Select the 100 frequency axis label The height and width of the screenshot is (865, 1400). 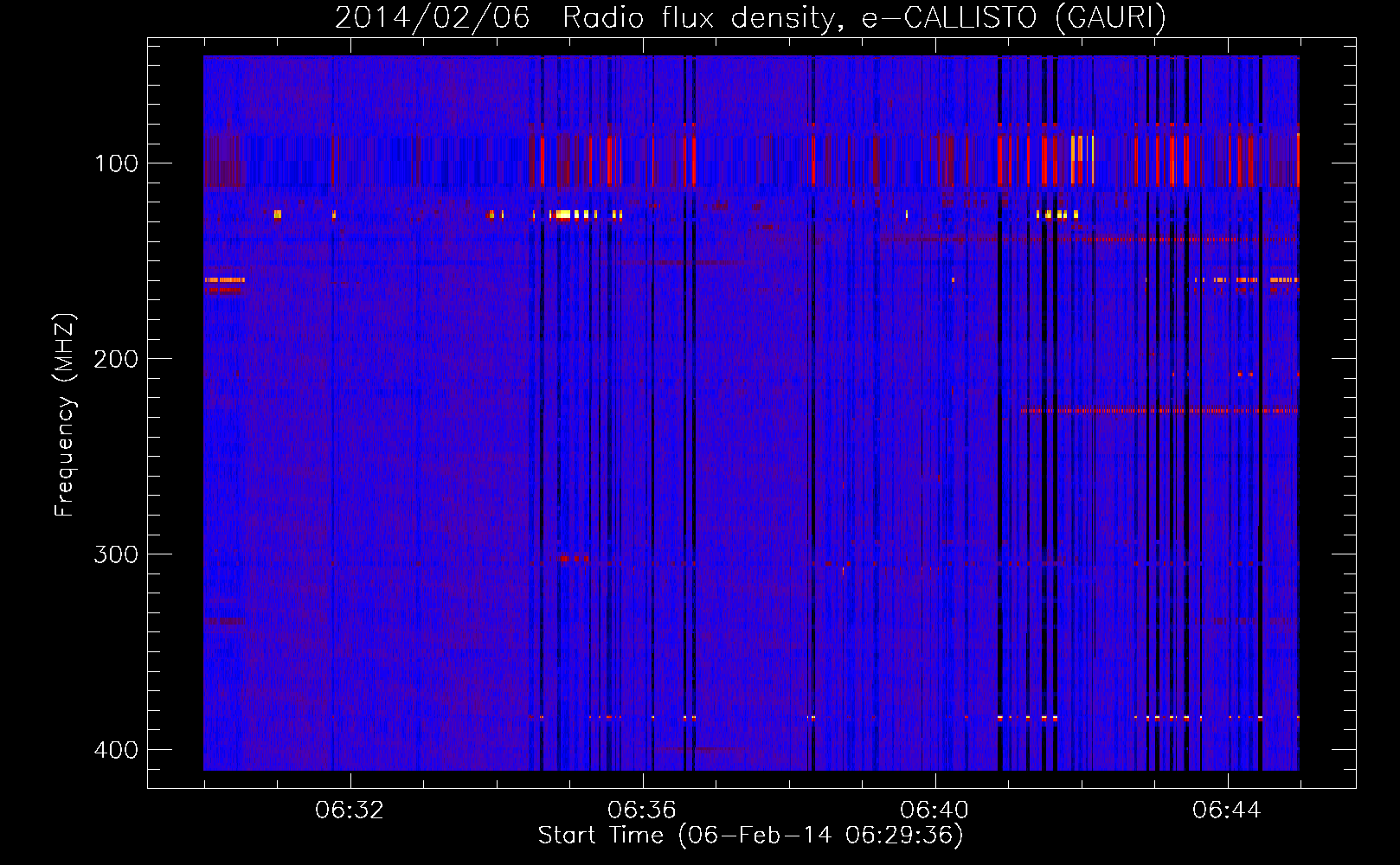point(115,163)
